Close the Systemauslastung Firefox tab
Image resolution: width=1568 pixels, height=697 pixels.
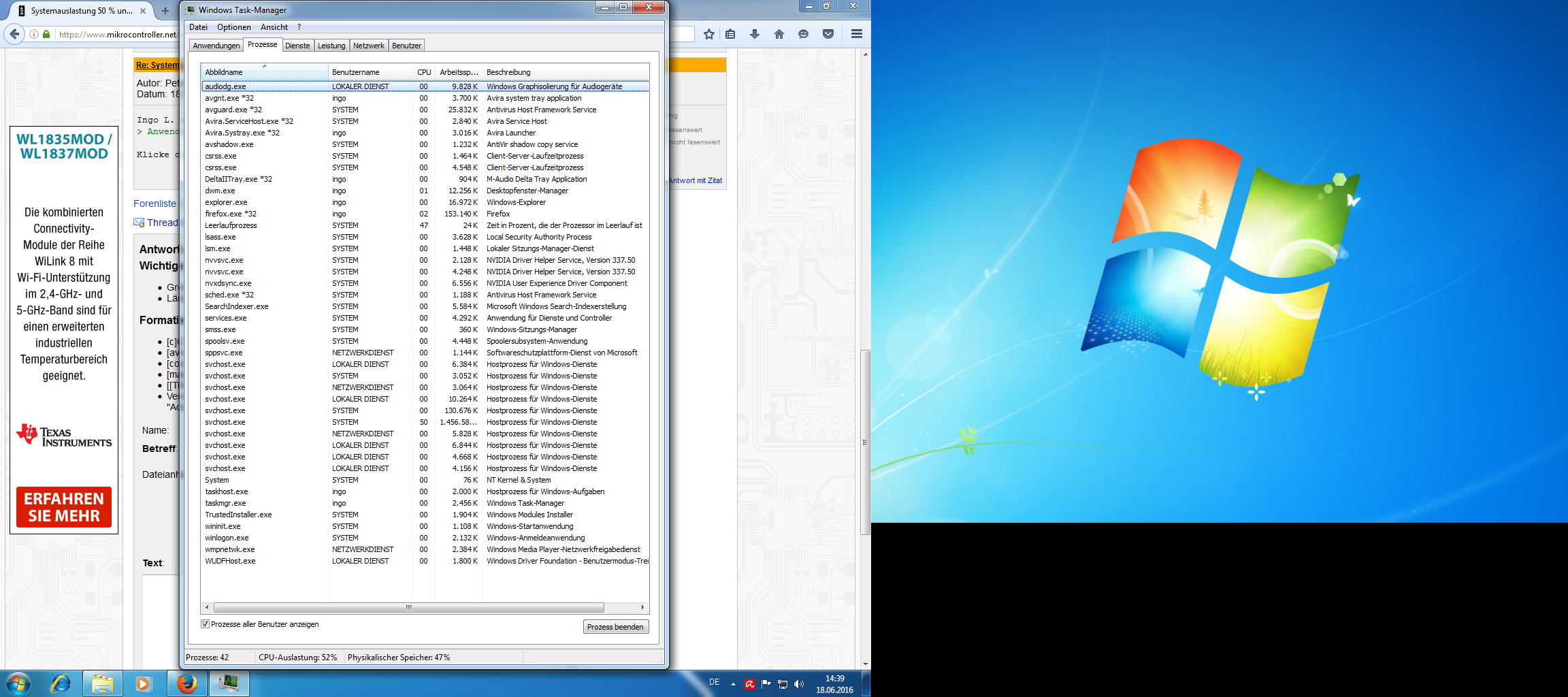click(x=143, y=11)
